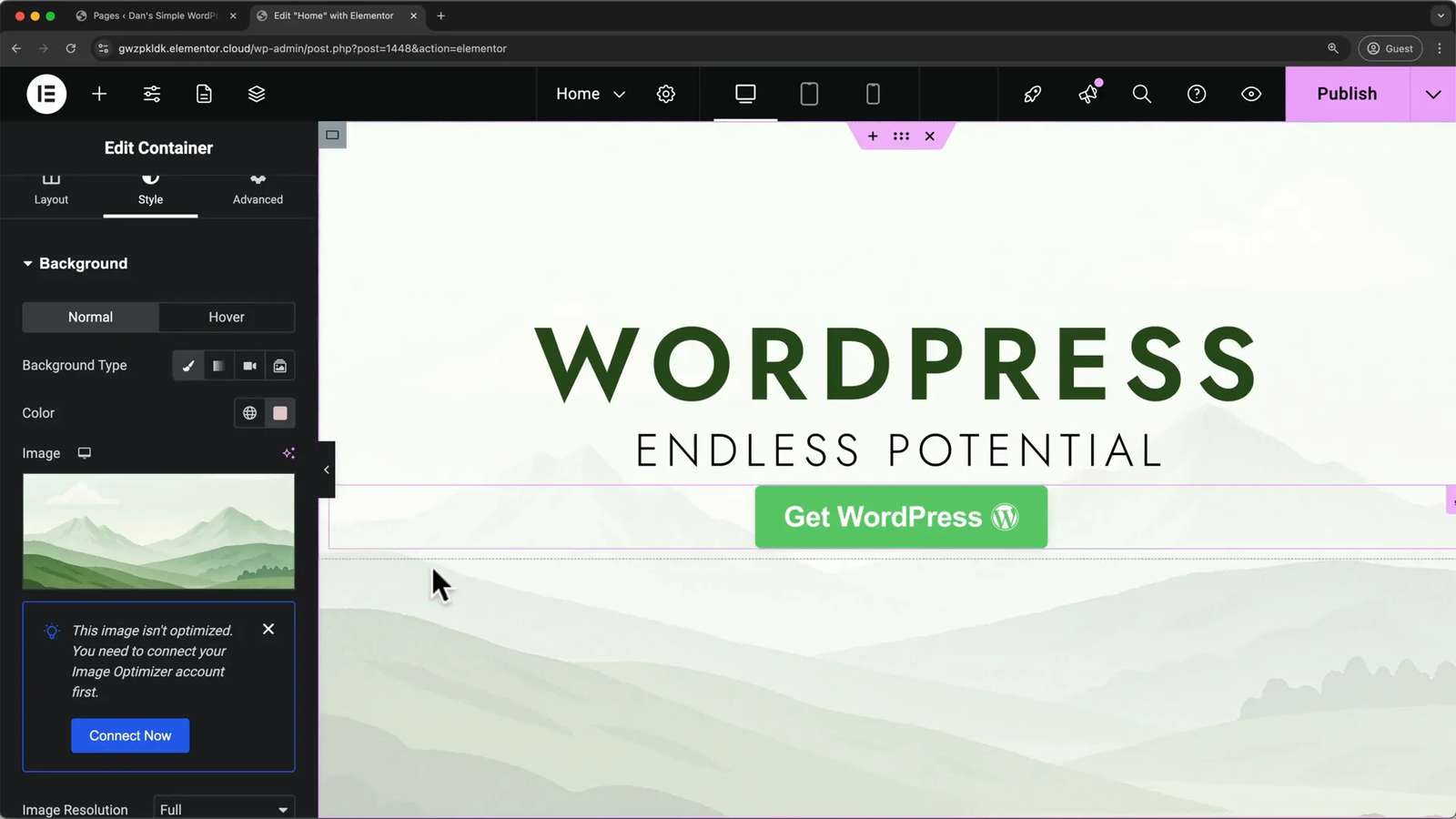Select classic brush background type

pos(188,366)
